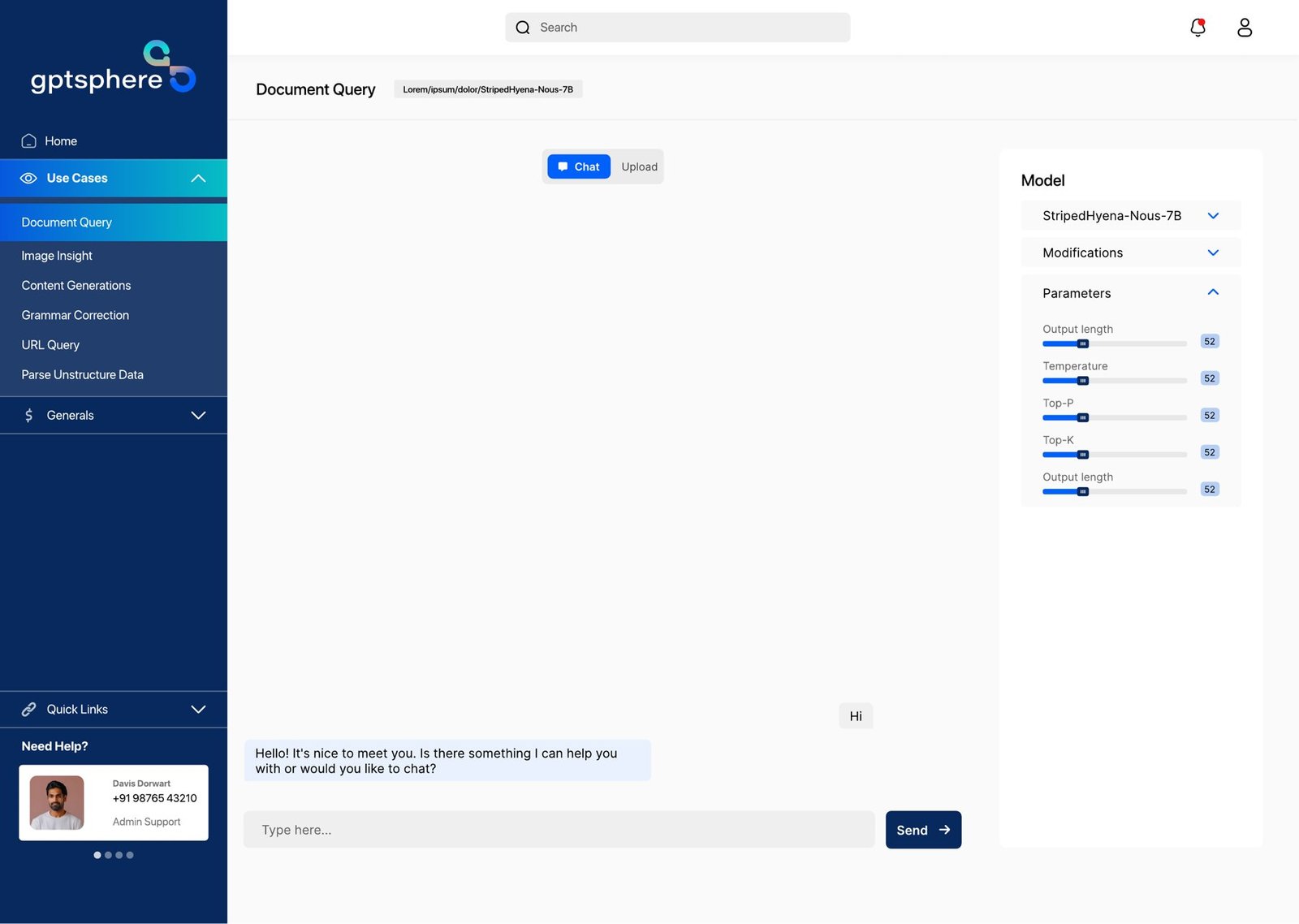Click the Send button
Viewport: 1299px width, 924px height.
pyautogui.click(x=923, y=830)
